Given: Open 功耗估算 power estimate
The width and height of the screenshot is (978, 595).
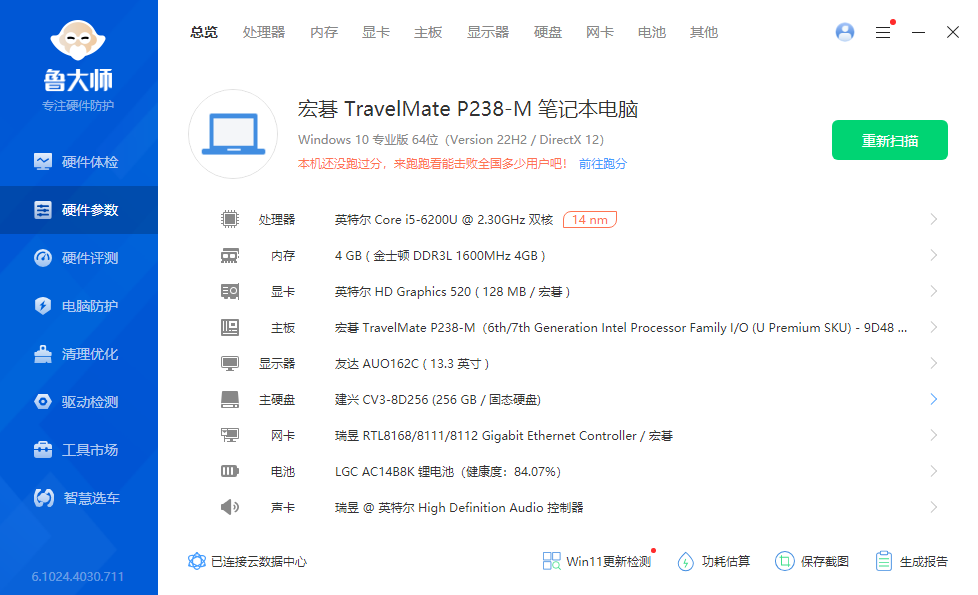Looking at the screenshot, I should 714,561.
